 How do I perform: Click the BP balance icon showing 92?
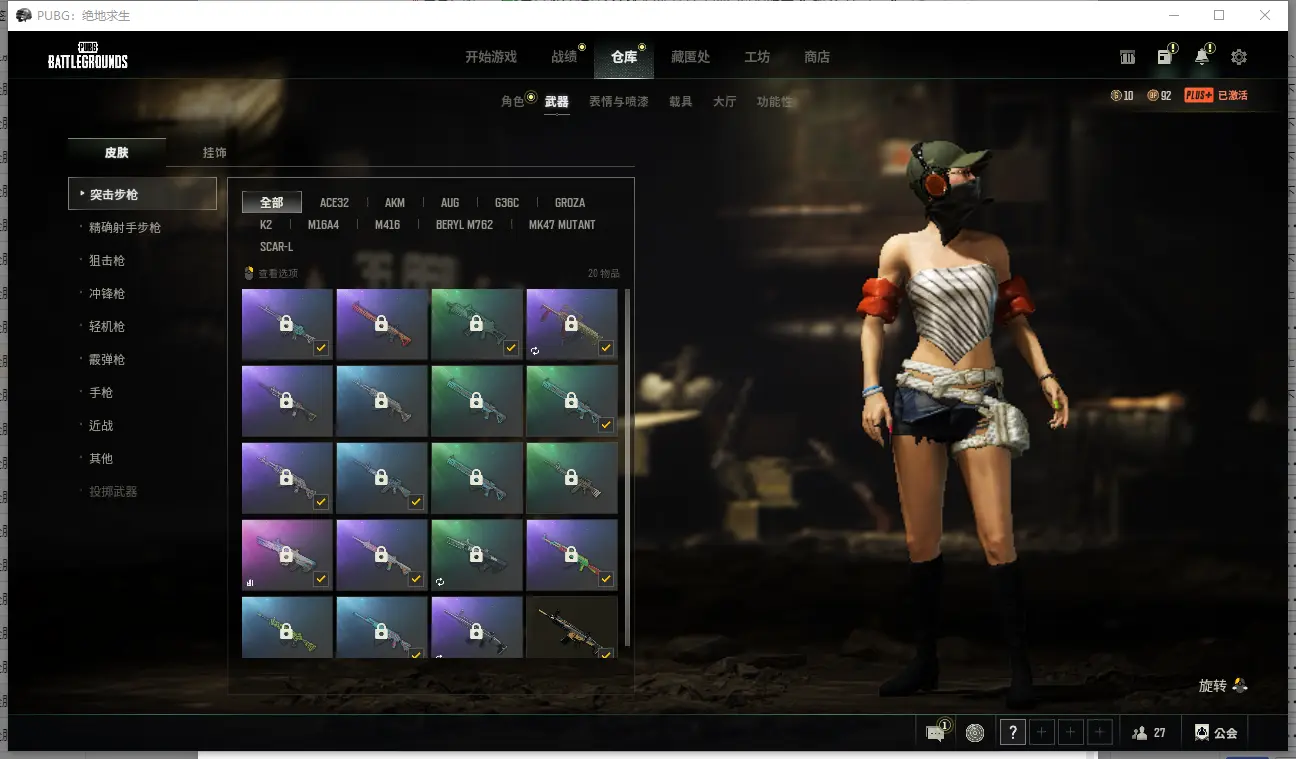1153,95
